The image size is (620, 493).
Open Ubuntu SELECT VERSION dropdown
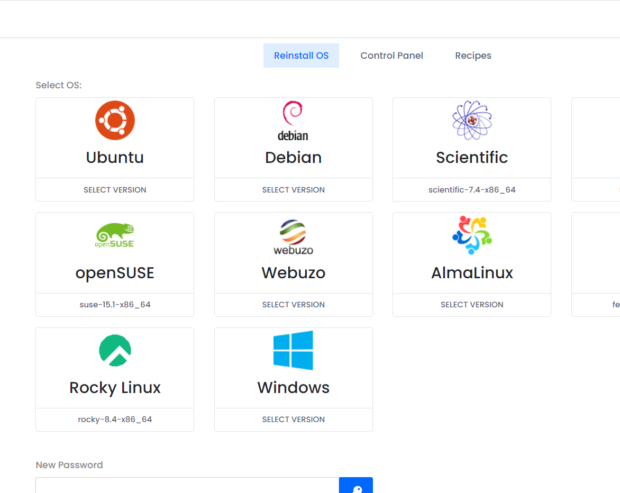(x=115, y=190)
